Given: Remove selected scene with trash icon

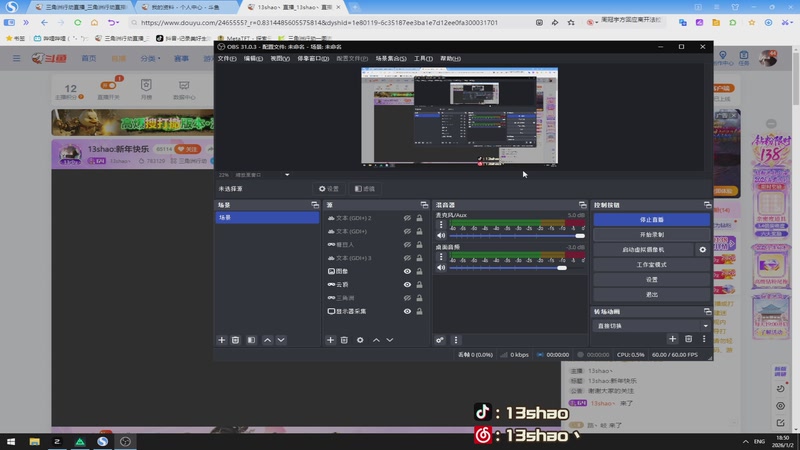Looking at the screenshot, I should [x=235, y=340].
